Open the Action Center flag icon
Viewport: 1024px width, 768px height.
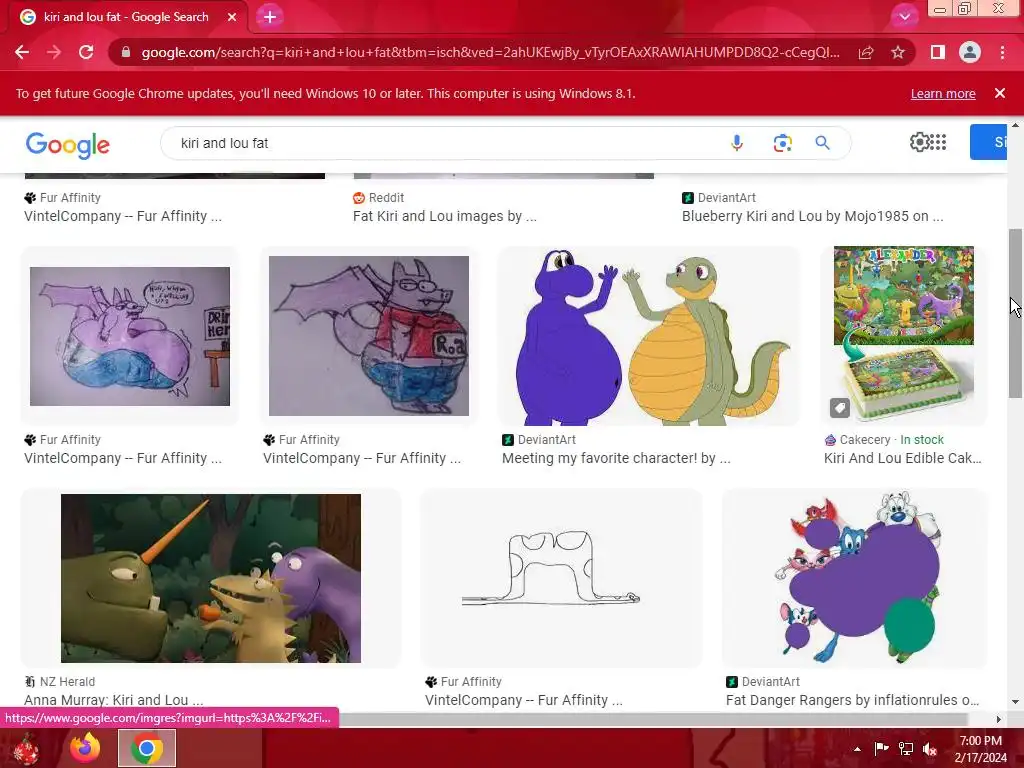881,749
